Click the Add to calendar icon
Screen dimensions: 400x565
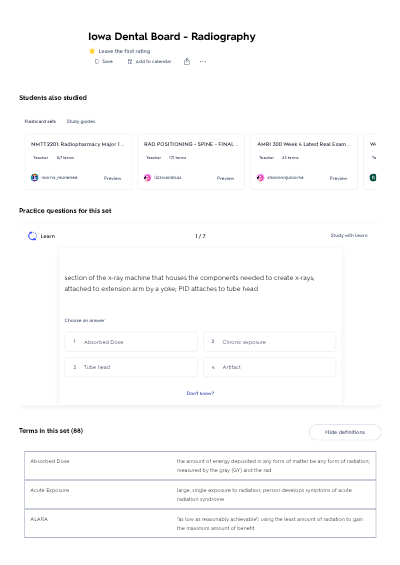[130, 62]
